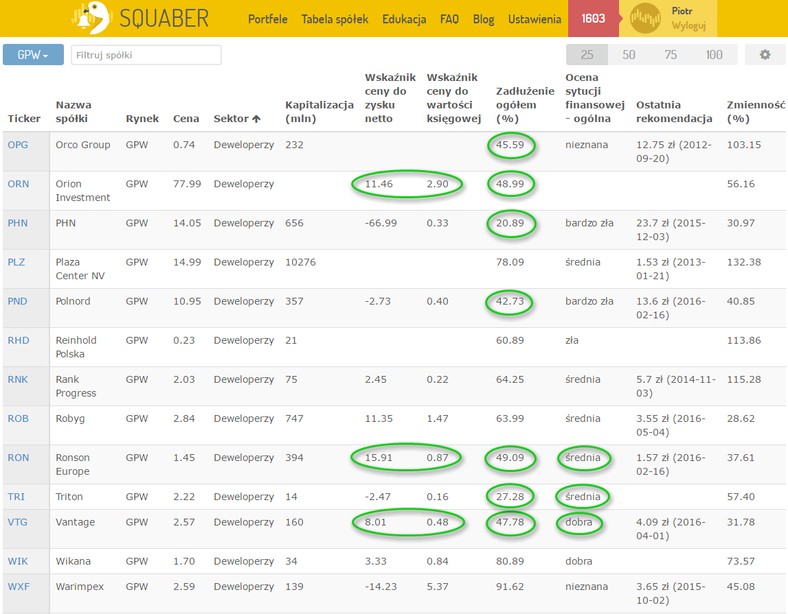This screenshot has height=614, width=788.
Task: Click Polnord price value 10.95
Action: pos(187,301)
